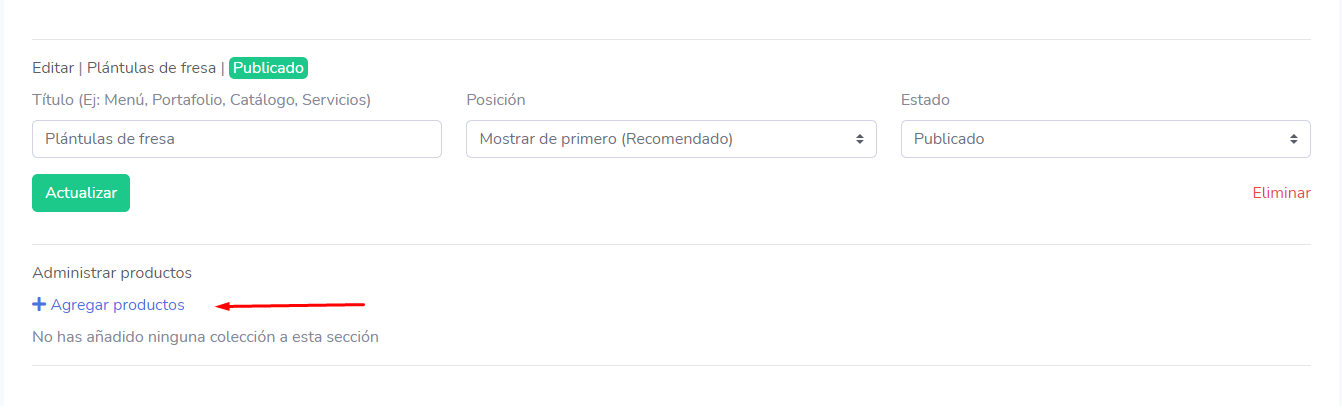Screen dimensions: 1342x414
Task: Click the arrow icon on Posición select
Action: [x=859, y=139]
